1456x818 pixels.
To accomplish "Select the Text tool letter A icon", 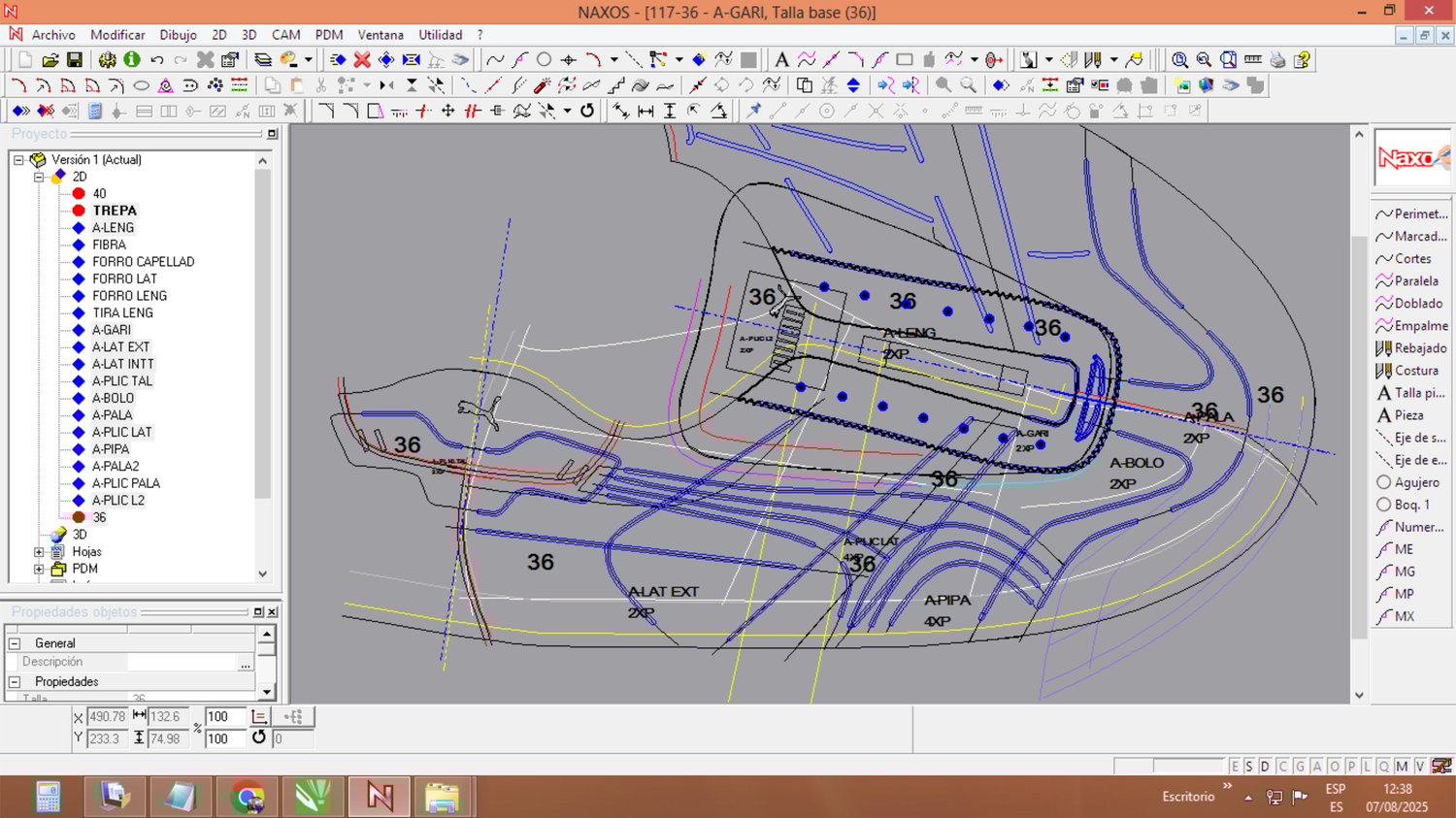I will click(781, 60).
